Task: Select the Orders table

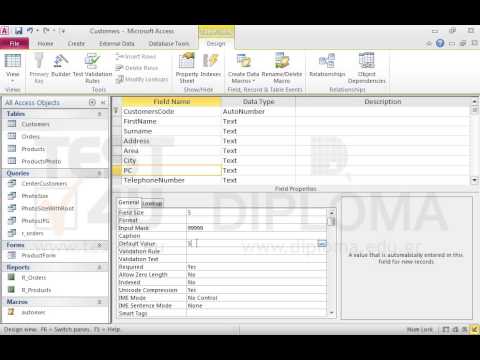Action: point(31,137)
